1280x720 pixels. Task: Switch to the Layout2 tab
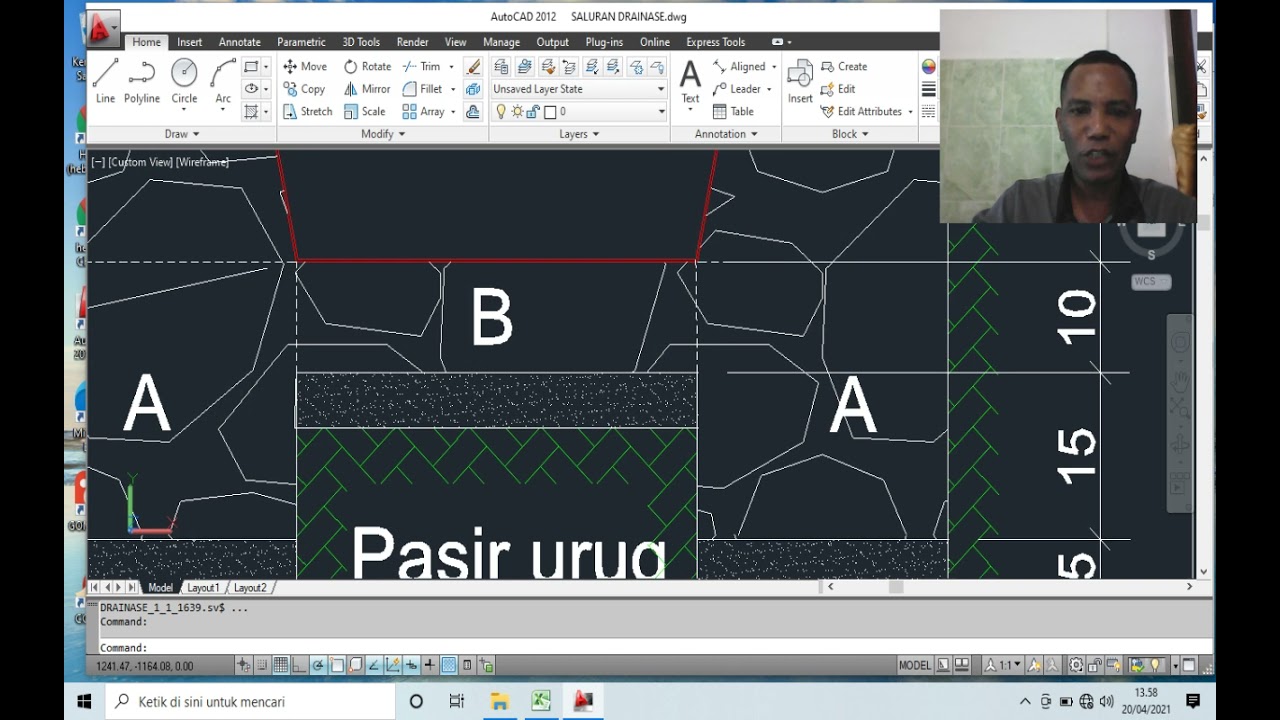tap(249, 588)
